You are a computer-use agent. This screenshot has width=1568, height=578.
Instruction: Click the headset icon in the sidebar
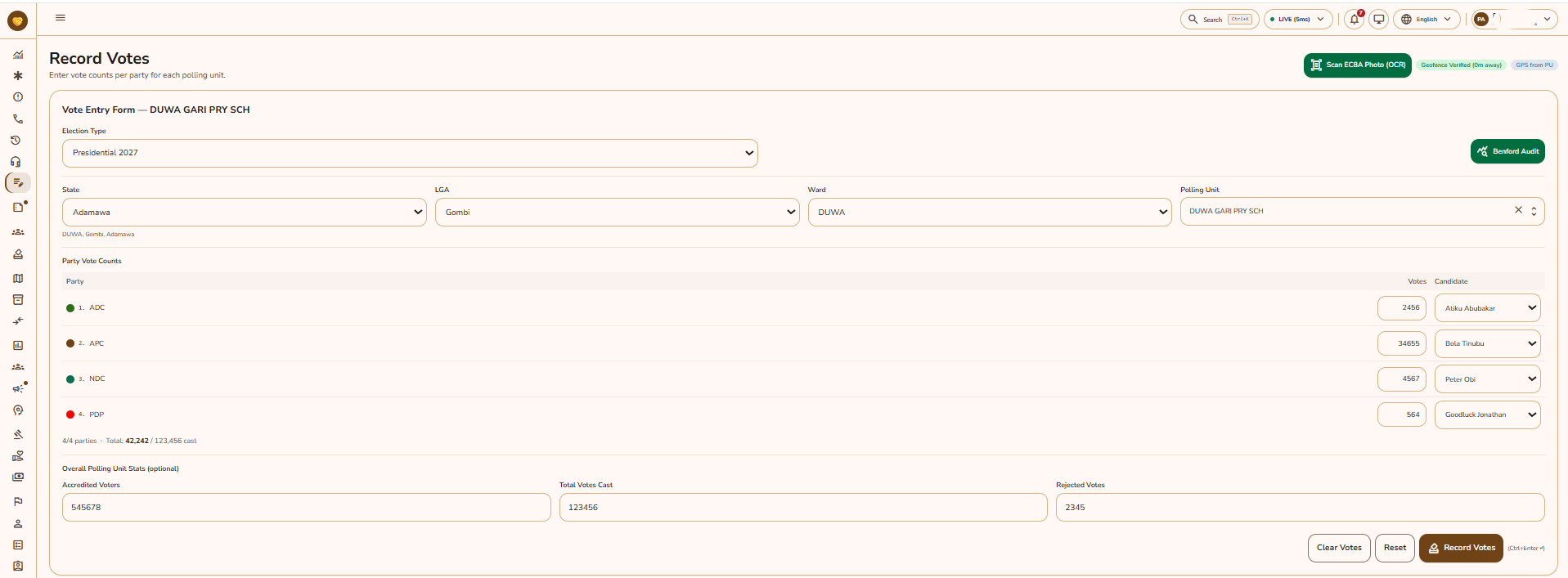pyautogui.click(x=16, y=162)
